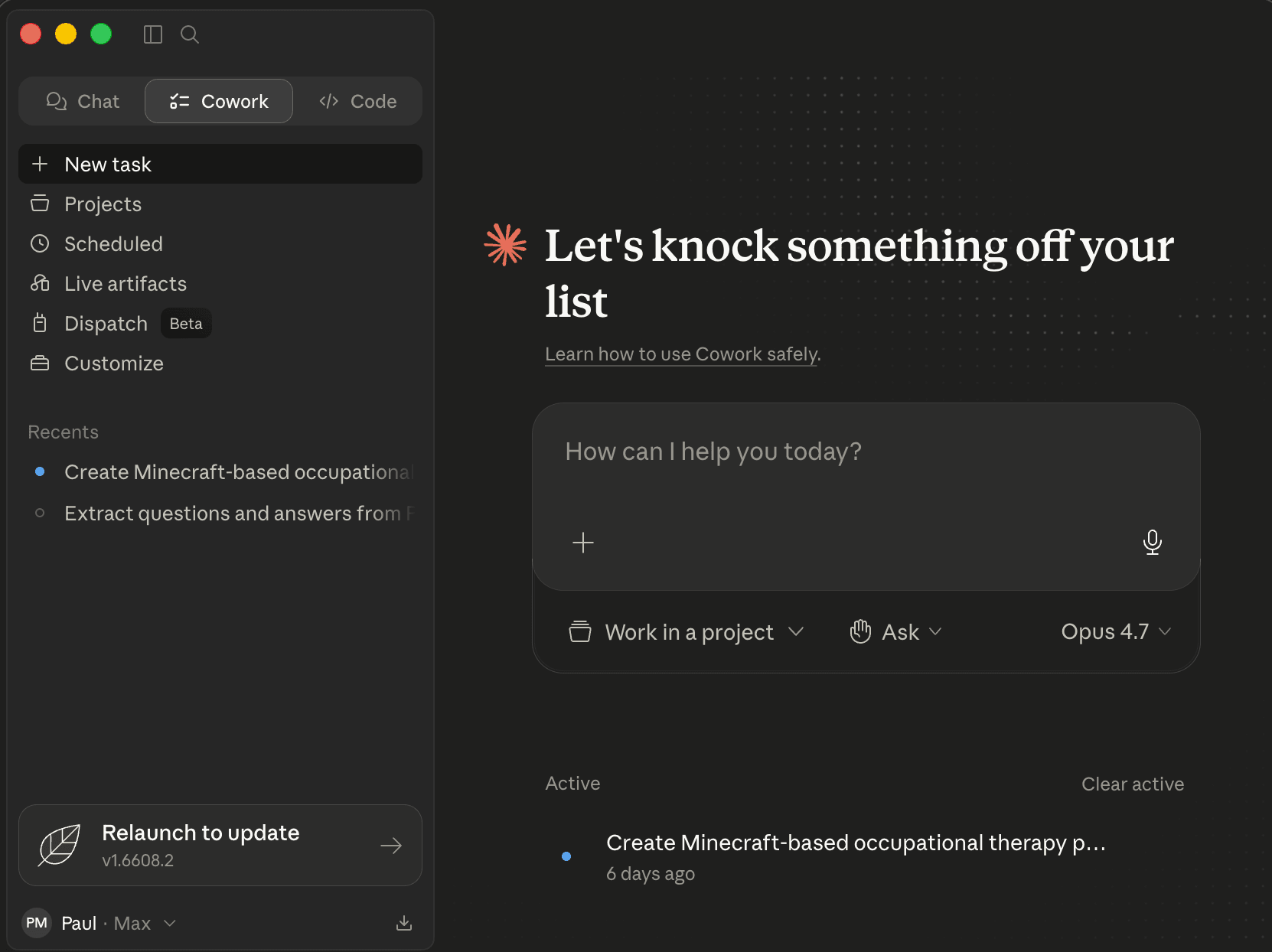Start a New task
Viewport: 1272px width, 952px height.
click(x=220, y=164)
